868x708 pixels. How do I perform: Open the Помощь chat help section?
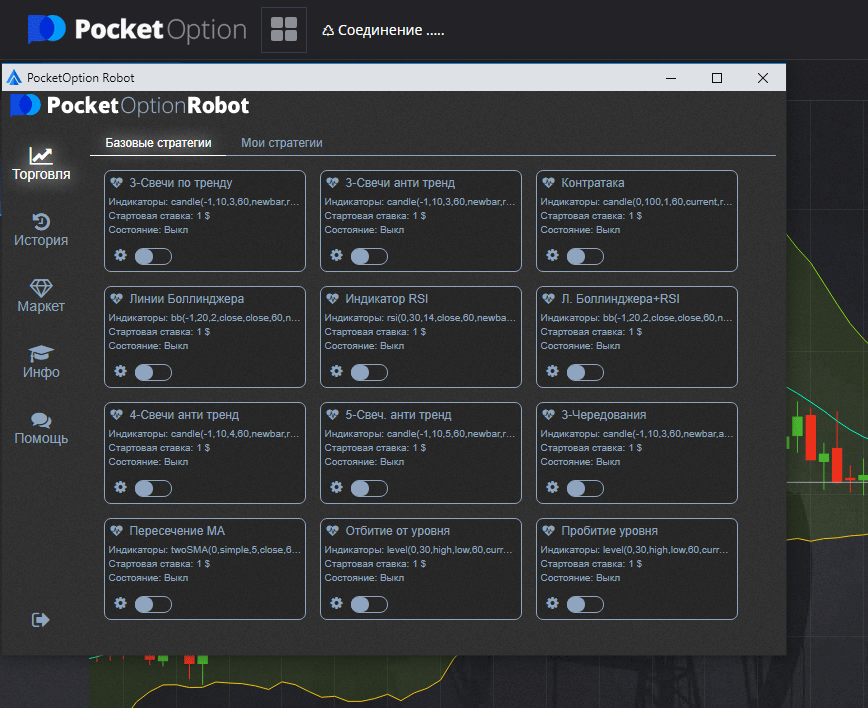click(41, 428)
